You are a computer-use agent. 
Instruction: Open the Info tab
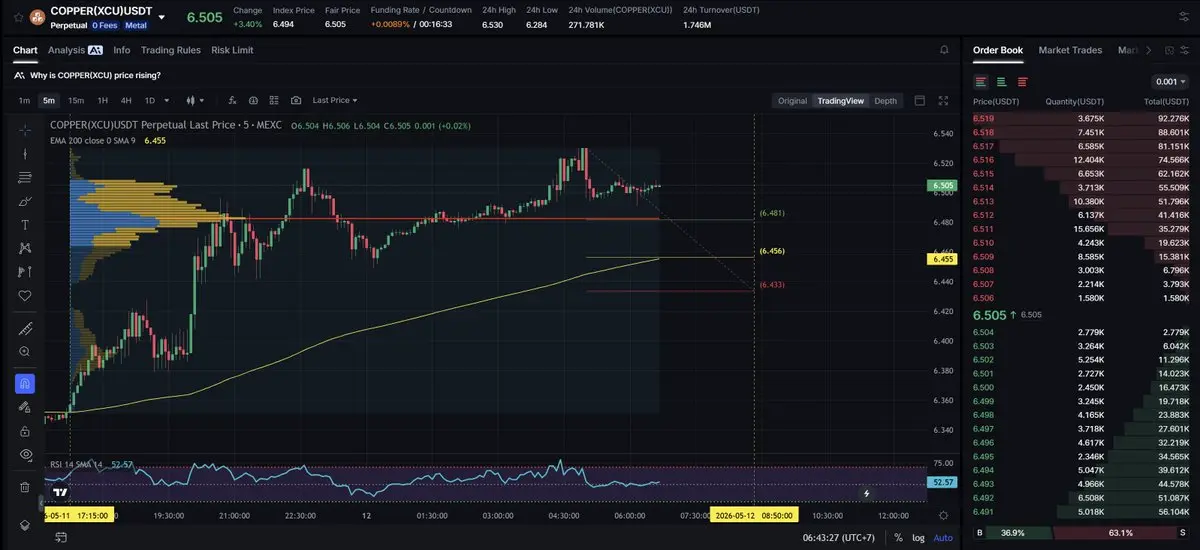[122, 50]
